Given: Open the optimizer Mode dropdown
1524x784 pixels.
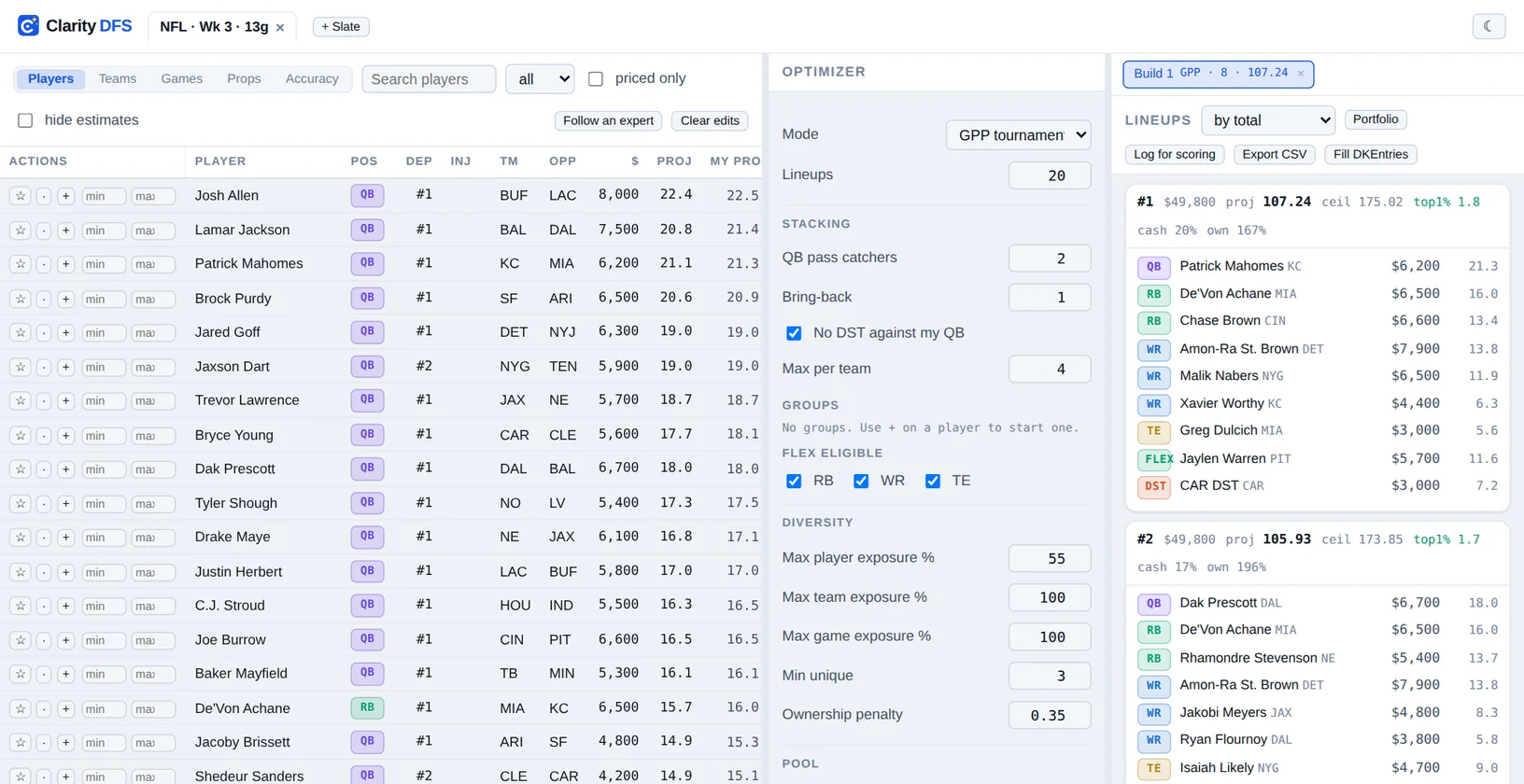Looking at the screenshot, I should [x=1018, y=134].
